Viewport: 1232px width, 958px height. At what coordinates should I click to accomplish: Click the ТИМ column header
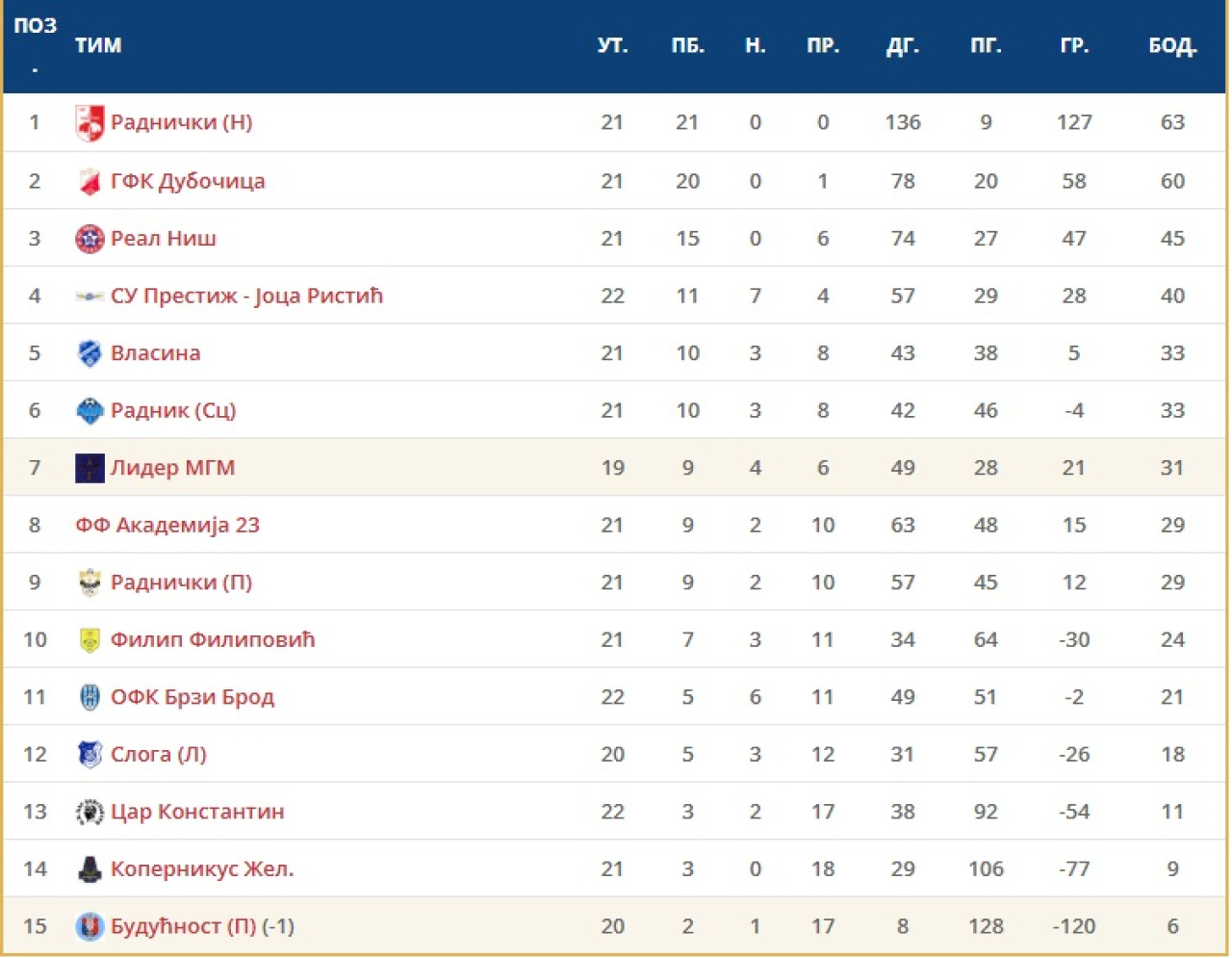(98, 45)
